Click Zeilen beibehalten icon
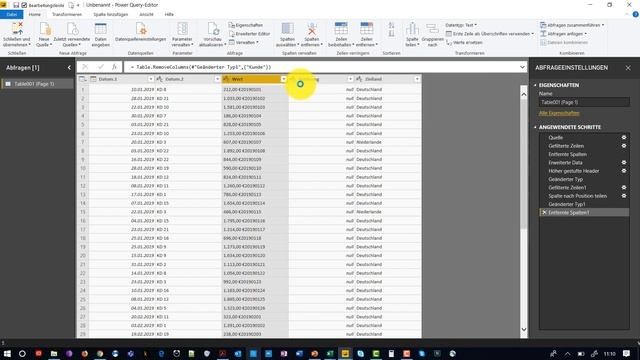Screen dimensions: 640x360 pyautogui.click(x=341, y=29)
